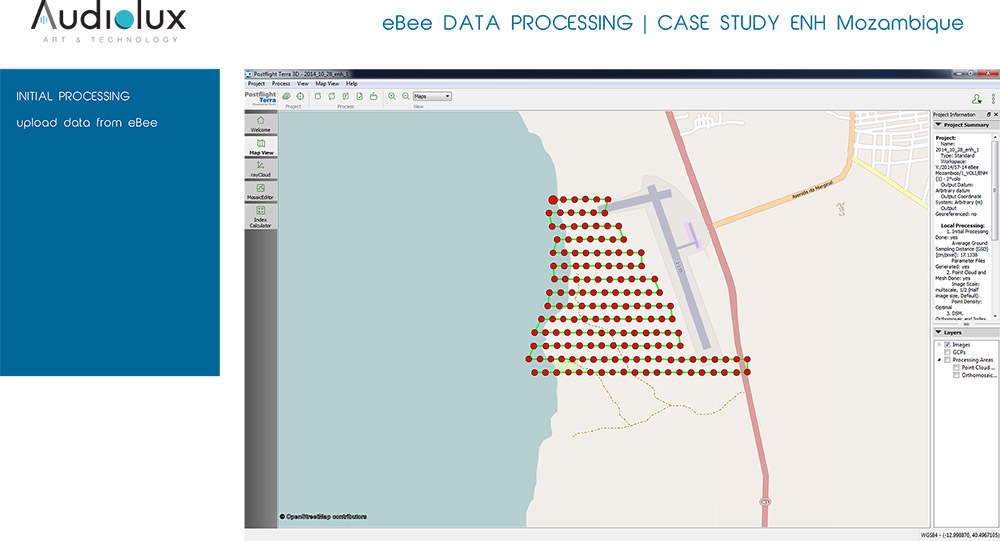Open the Process menu
This screenshot has width=1000, height=541.
click(x=281, y=83)
